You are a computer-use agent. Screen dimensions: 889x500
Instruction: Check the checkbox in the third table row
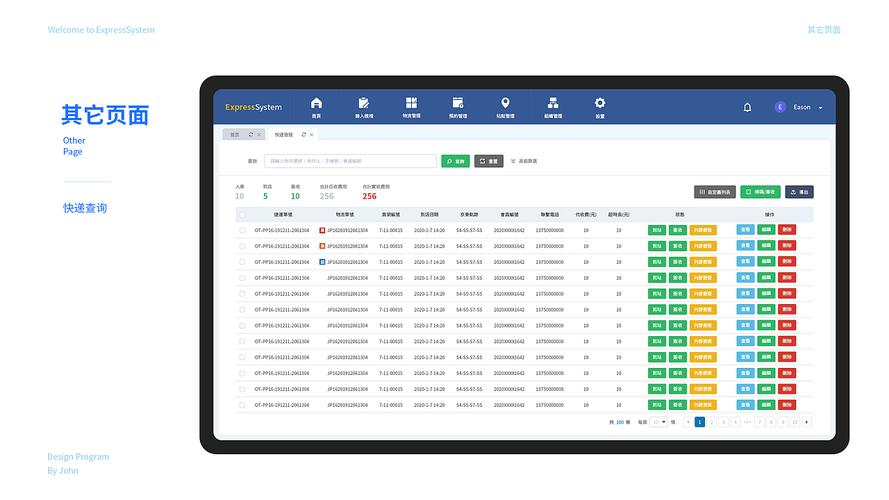[x=242, y=261]
